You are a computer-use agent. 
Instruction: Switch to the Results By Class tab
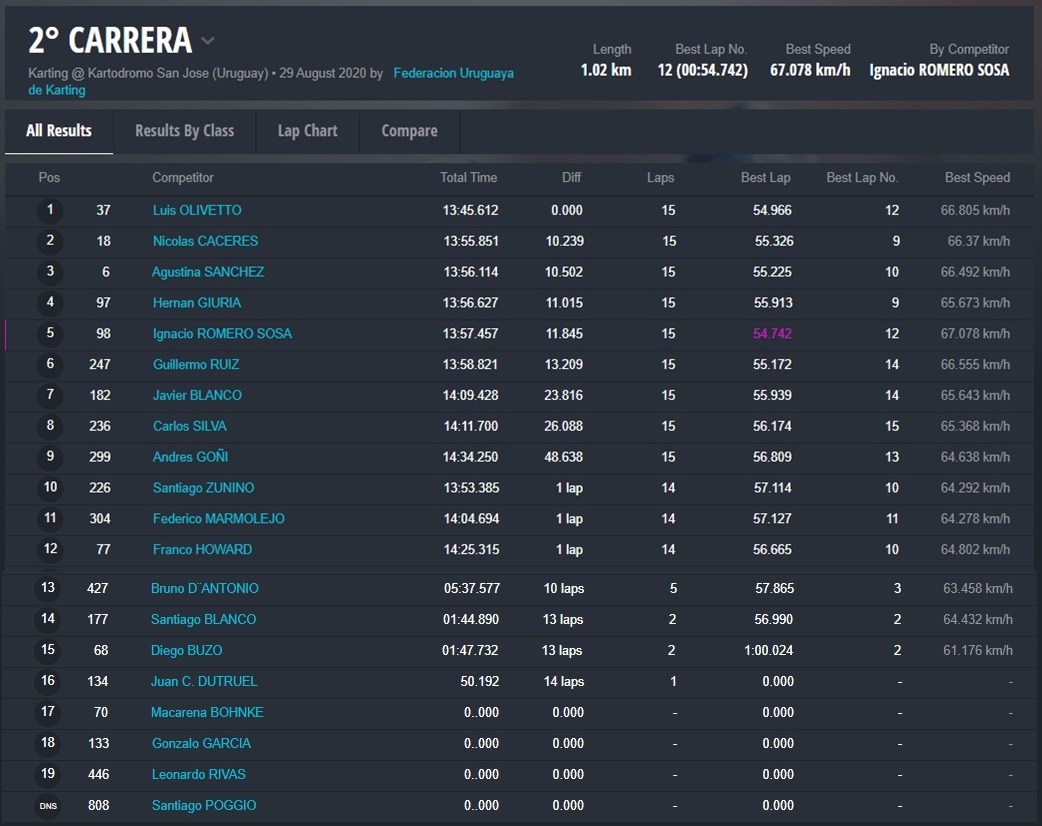(x=184, y=131)
